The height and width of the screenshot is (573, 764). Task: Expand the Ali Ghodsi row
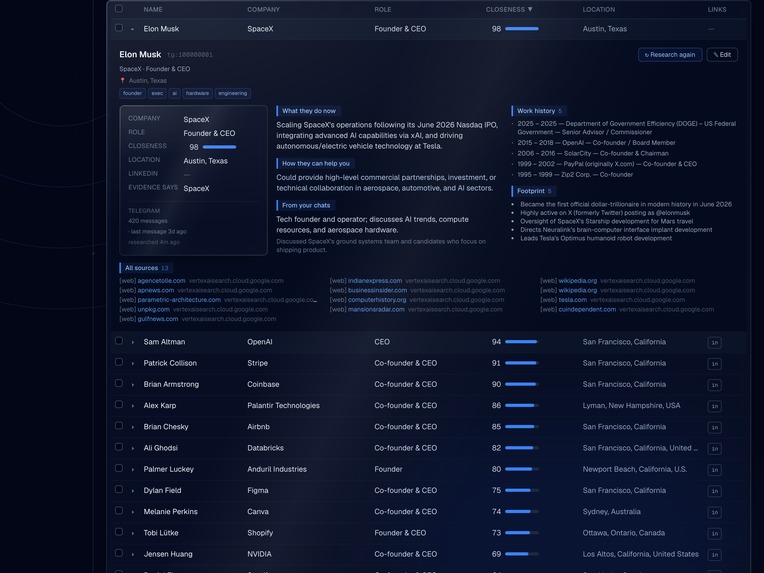tap(133, 448)
